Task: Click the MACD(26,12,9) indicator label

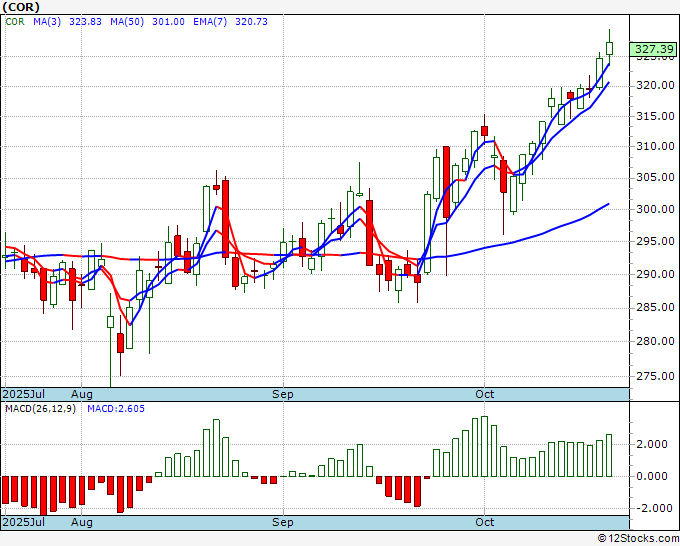Action: 40,409
